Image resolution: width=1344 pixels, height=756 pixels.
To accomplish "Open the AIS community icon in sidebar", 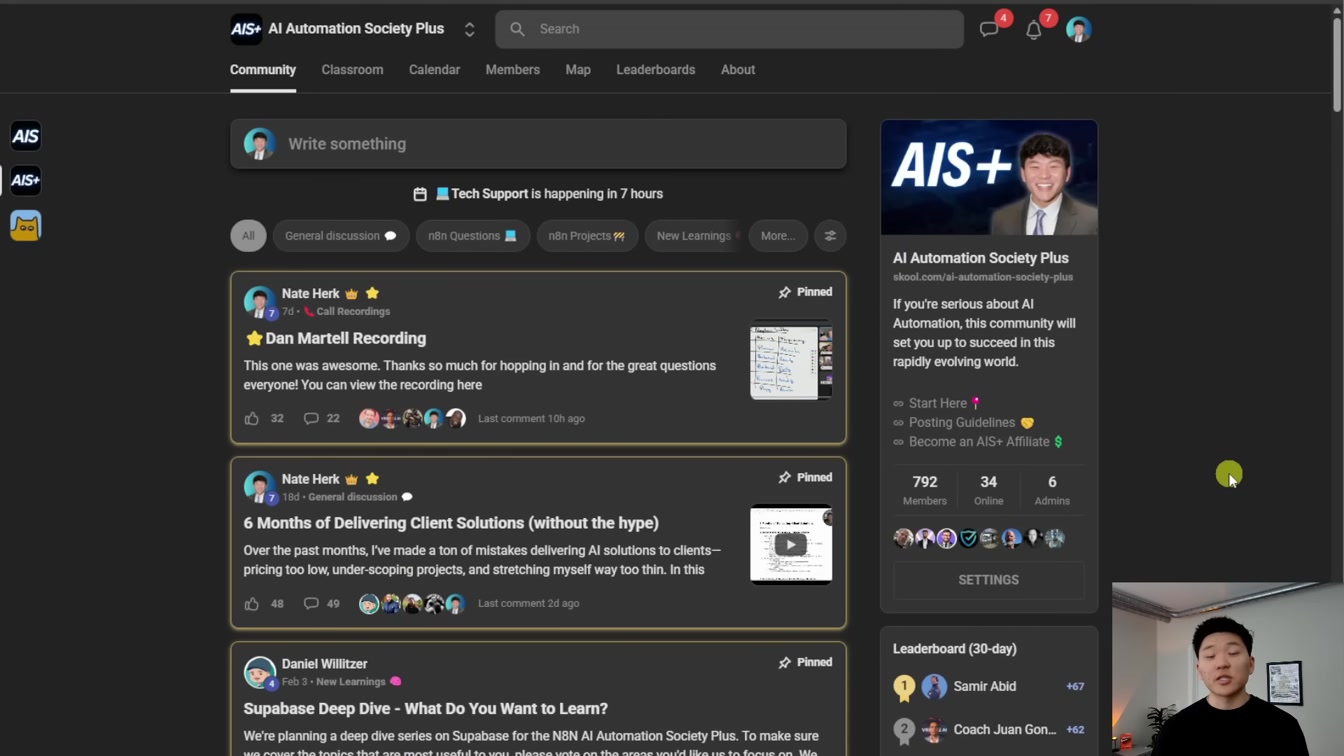I will coord(26,136).
